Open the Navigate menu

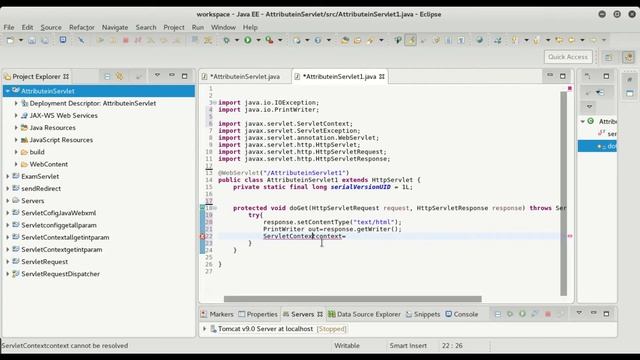coord(115,27)
